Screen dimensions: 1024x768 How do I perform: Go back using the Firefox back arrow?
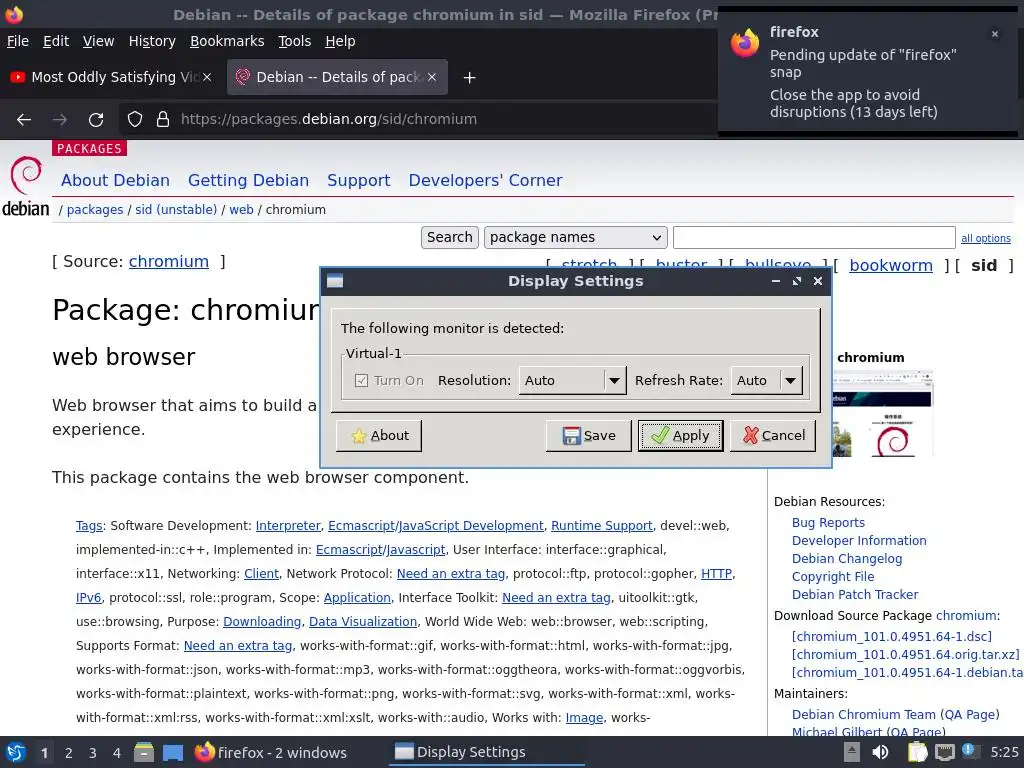pos(24,120)
